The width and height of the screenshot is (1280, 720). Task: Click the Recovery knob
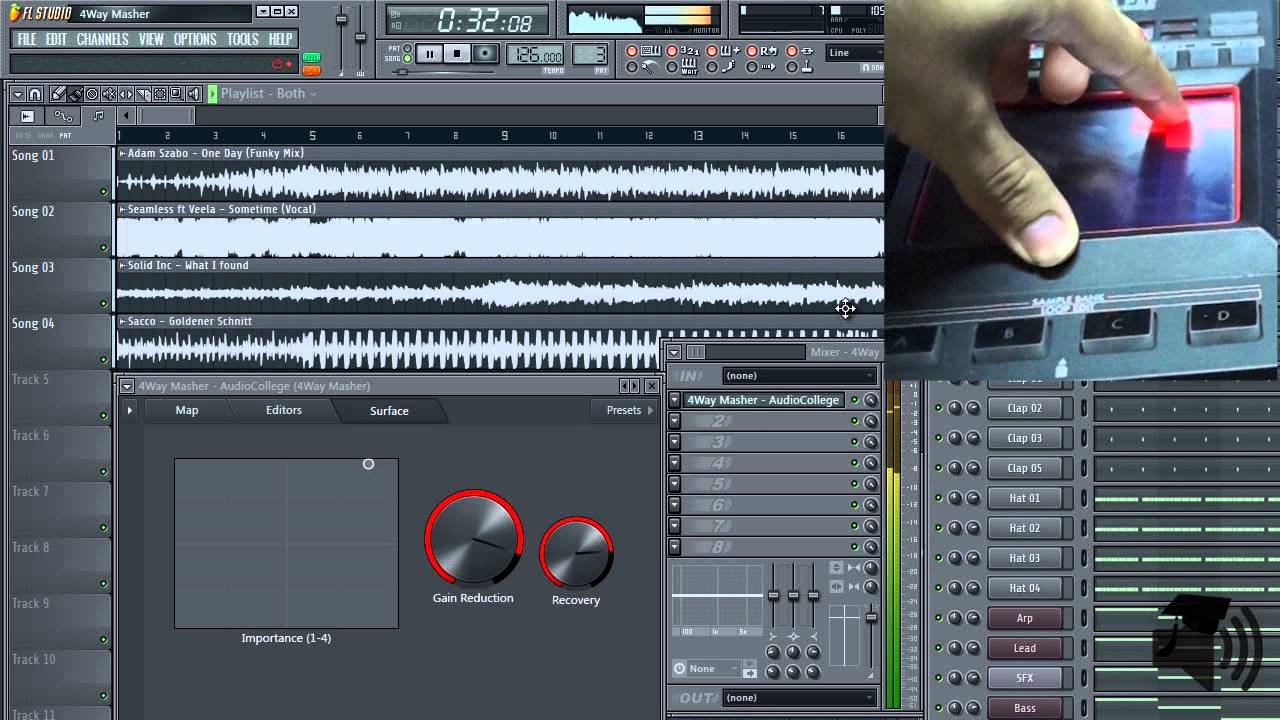[x=576, y=552]
